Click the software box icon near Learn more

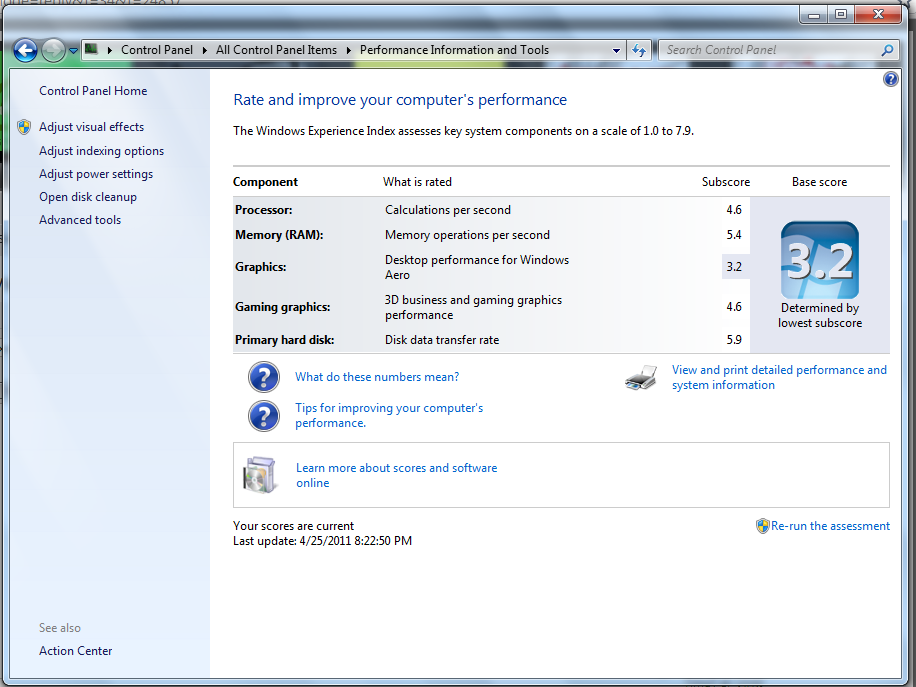click(x=260, y=475)
